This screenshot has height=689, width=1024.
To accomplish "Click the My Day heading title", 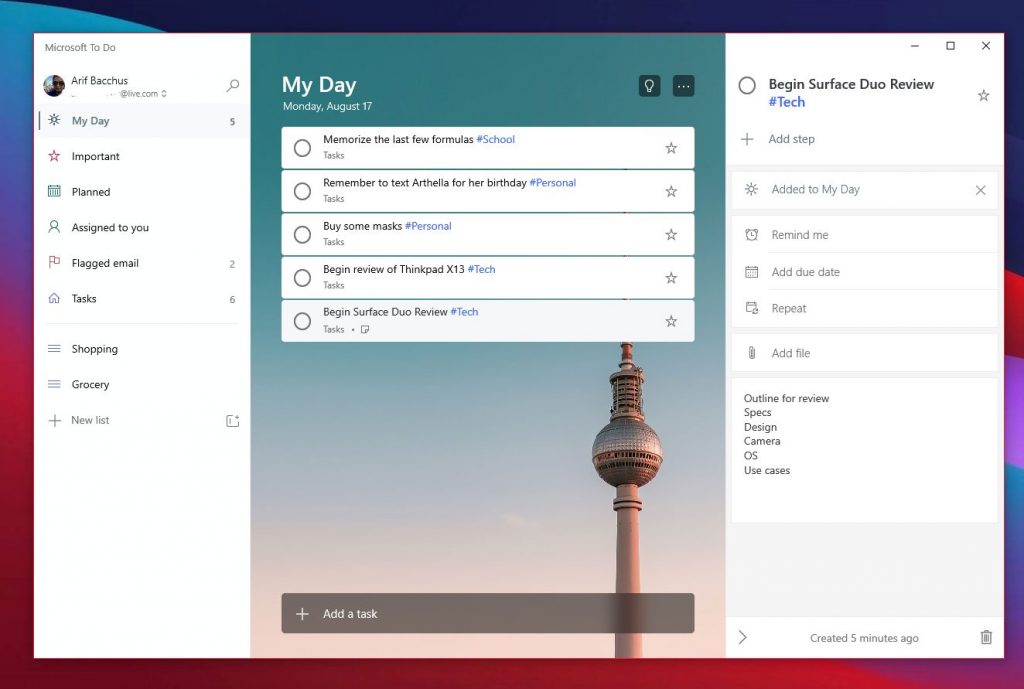I will 319,85.
